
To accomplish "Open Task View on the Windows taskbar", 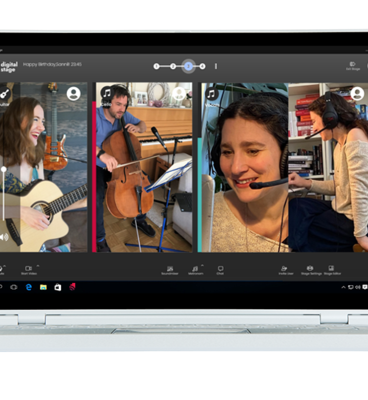I will coord(14,287).
